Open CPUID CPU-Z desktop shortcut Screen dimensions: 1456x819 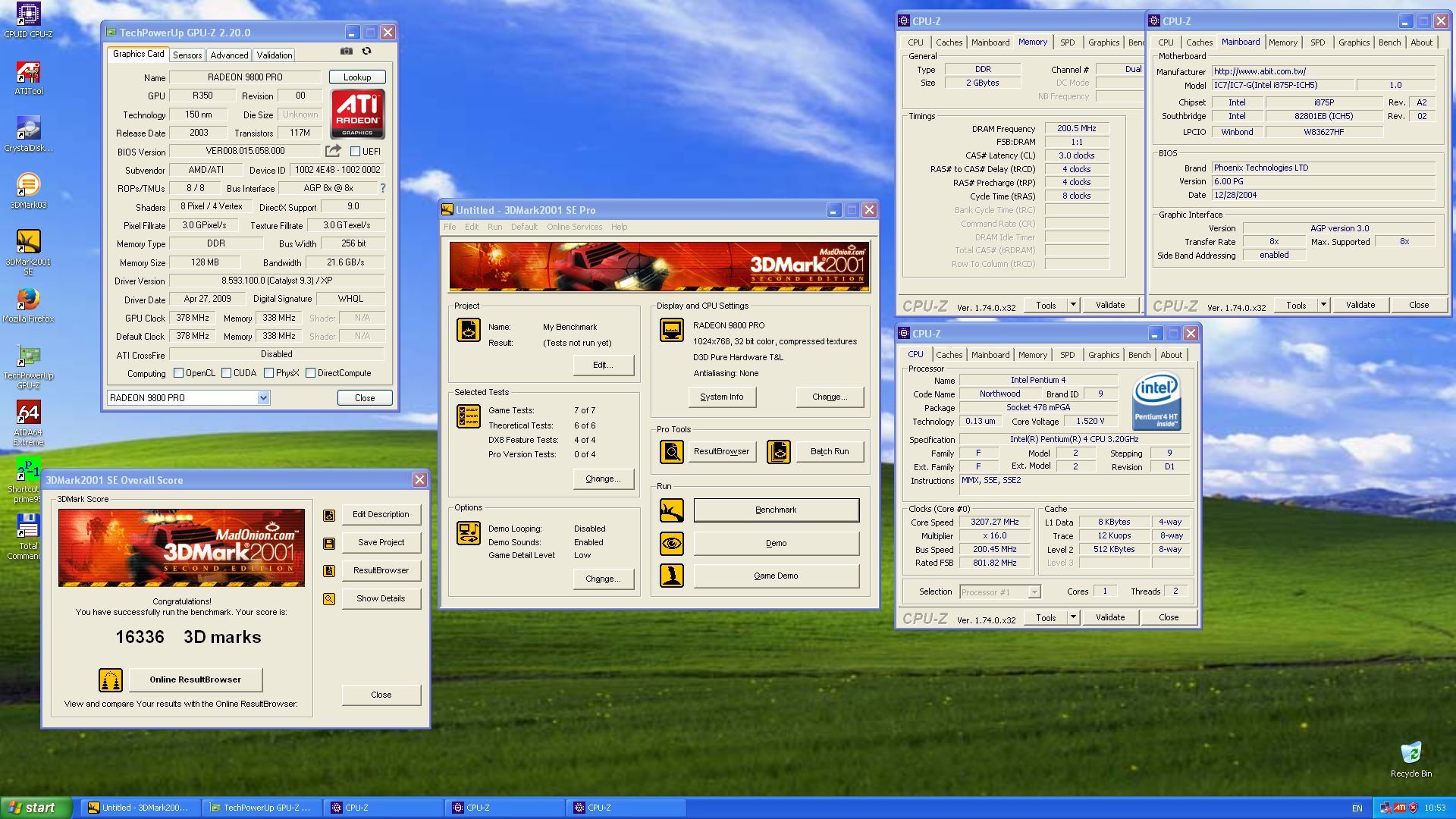(x=28, y=20)
